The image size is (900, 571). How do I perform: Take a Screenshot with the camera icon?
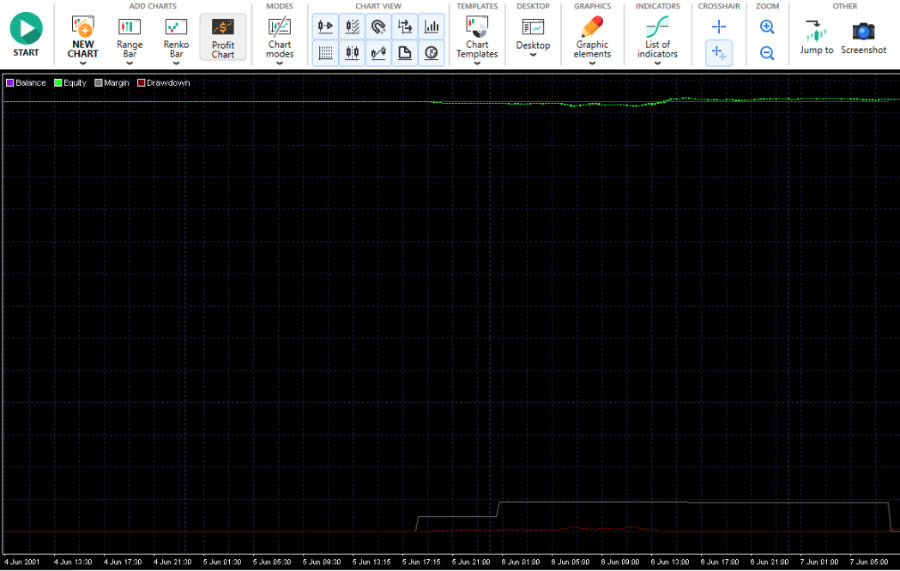click(x=863, y=37)
